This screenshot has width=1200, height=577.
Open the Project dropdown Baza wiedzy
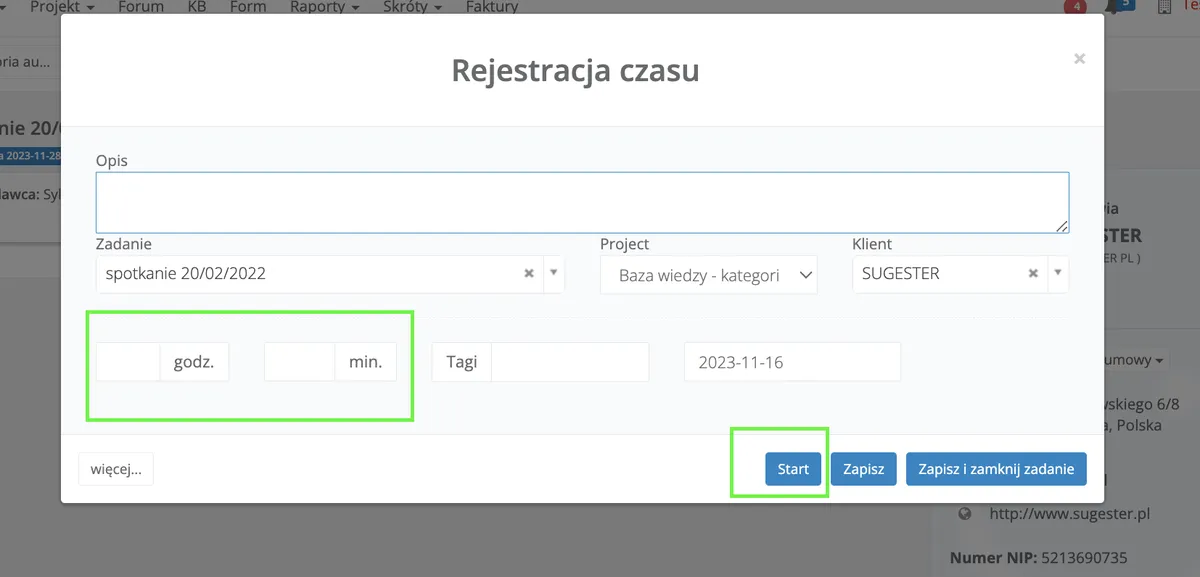click(709, 275)
